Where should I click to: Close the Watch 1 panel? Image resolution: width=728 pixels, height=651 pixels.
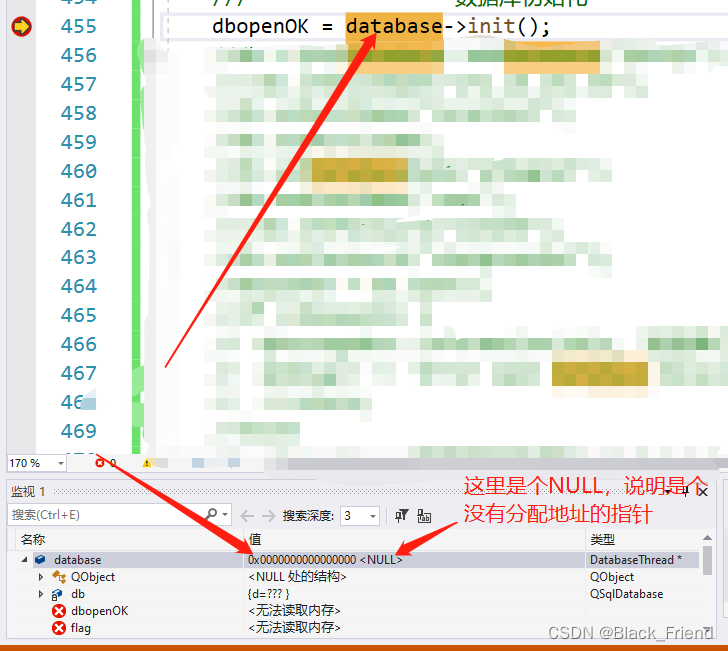pyautogui.click(x=703, y=492)
